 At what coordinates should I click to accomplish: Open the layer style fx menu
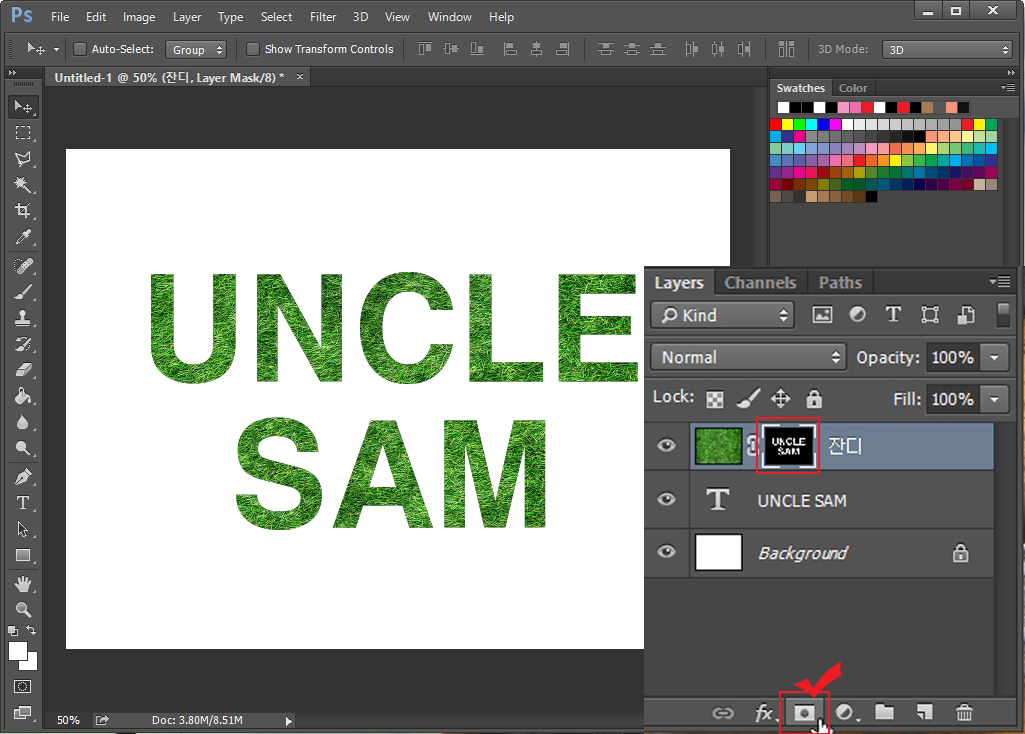764,712
